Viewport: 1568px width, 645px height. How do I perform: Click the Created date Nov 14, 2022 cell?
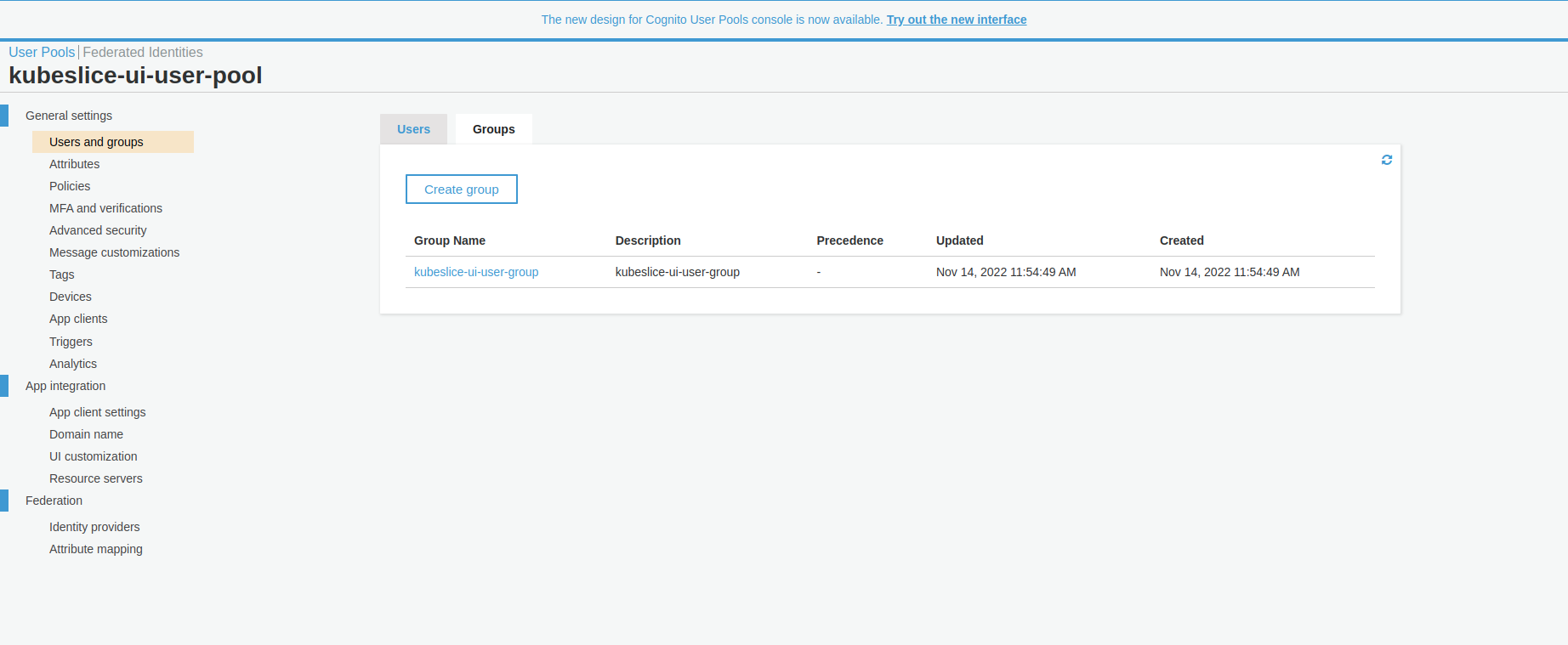tap(1230, 272)
